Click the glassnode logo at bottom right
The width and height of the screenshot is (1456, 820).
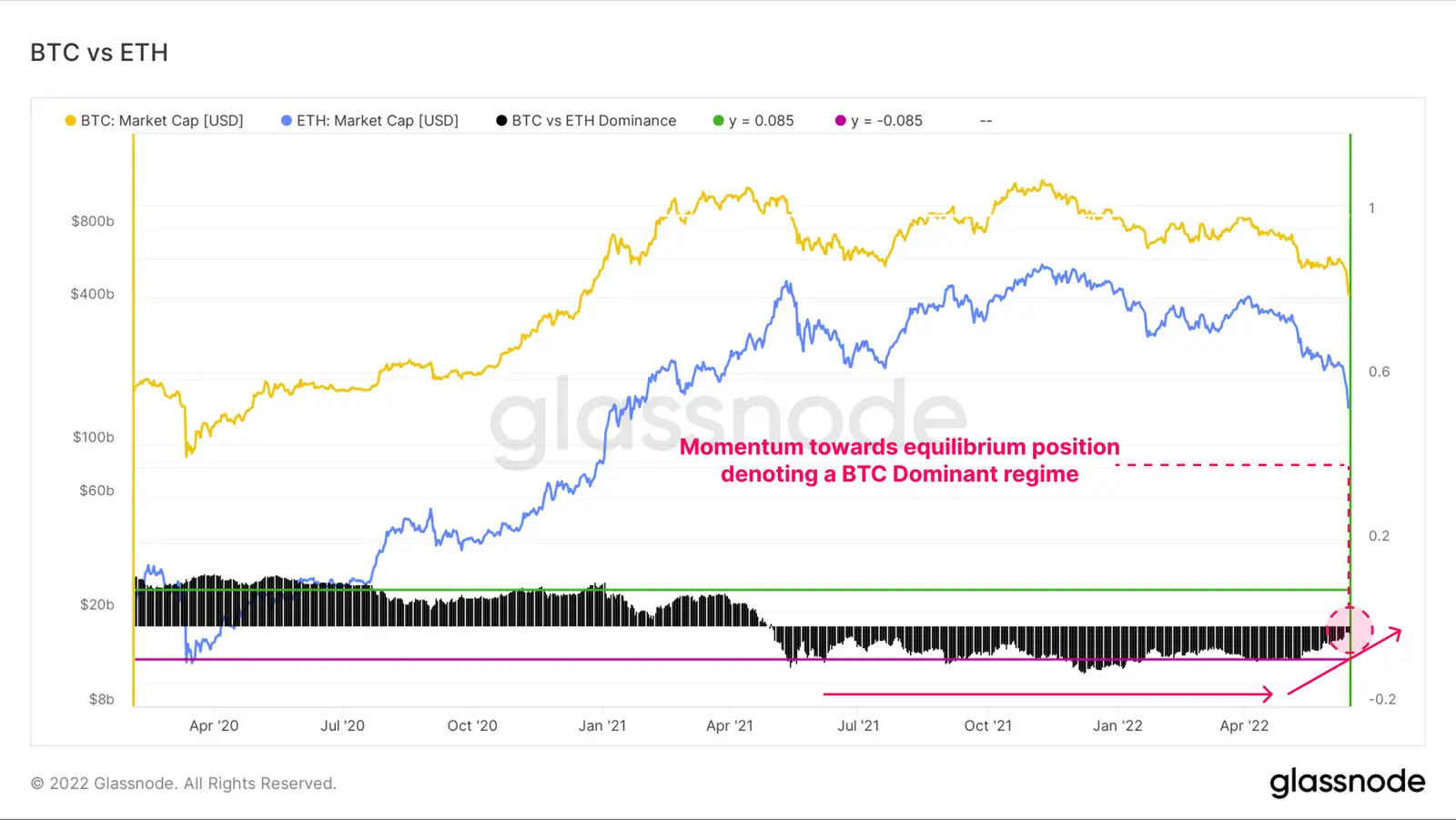[1347, 782]
